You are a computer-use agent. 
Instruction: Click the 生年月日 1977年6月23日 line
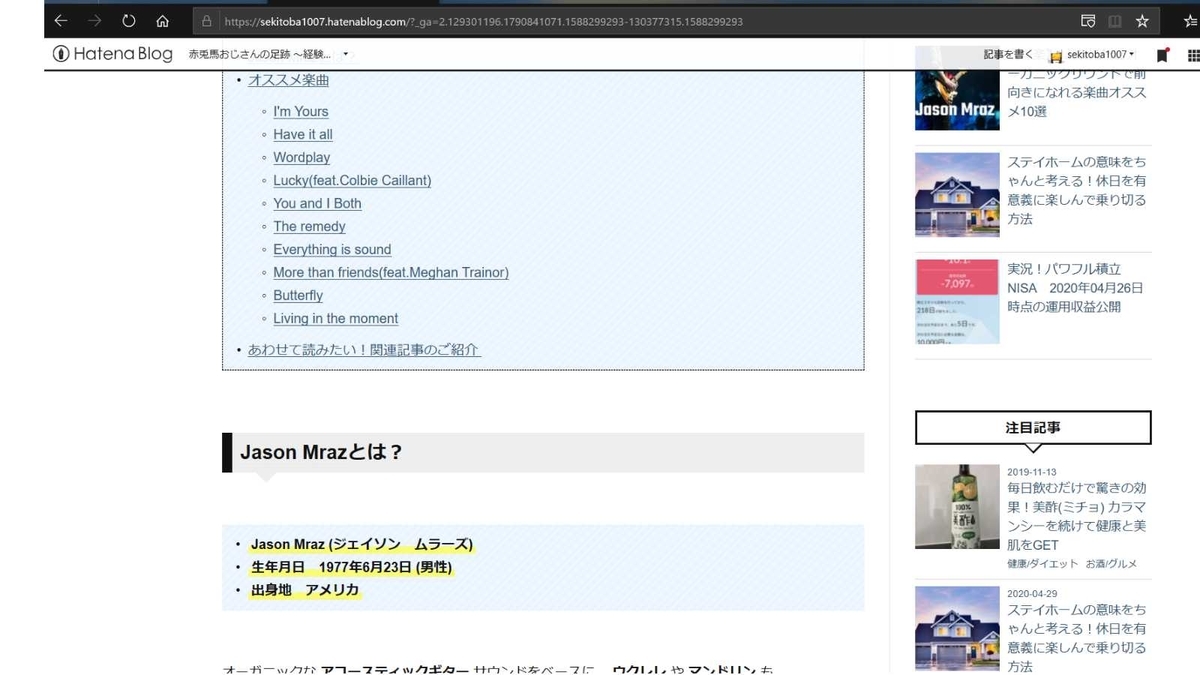point(351,567)
